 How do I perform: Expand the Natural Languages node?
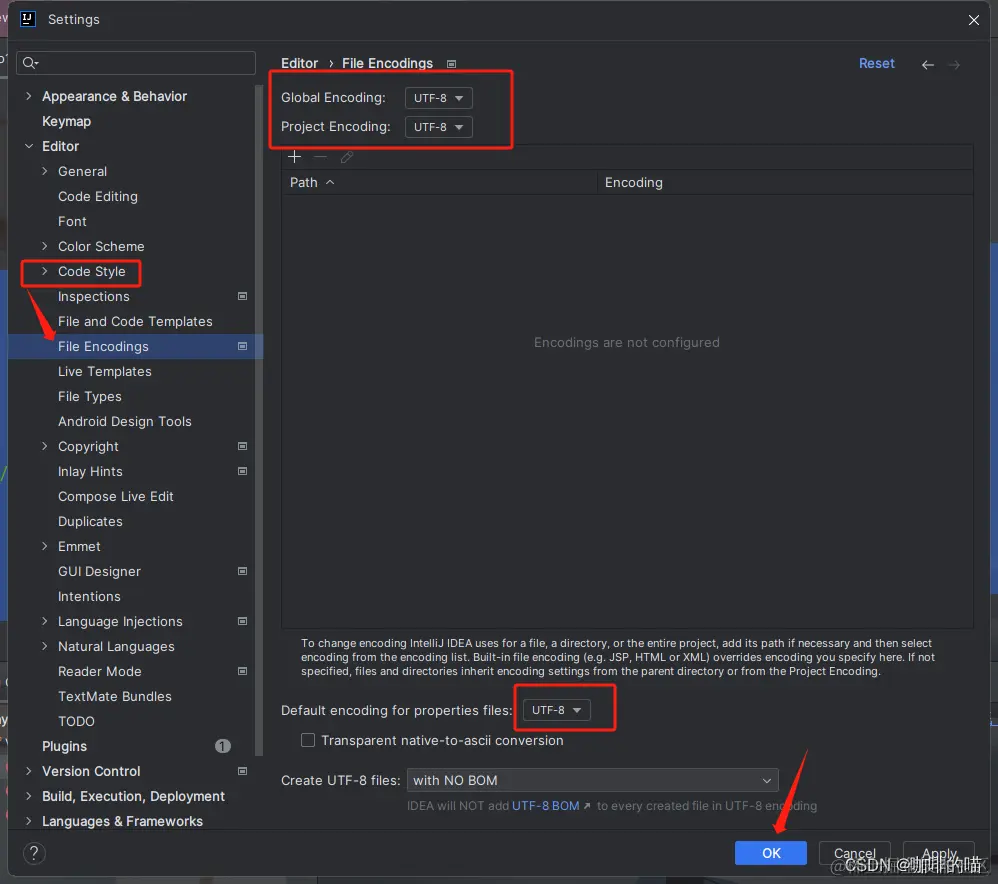pyautogui.click(x=45, y=646)
